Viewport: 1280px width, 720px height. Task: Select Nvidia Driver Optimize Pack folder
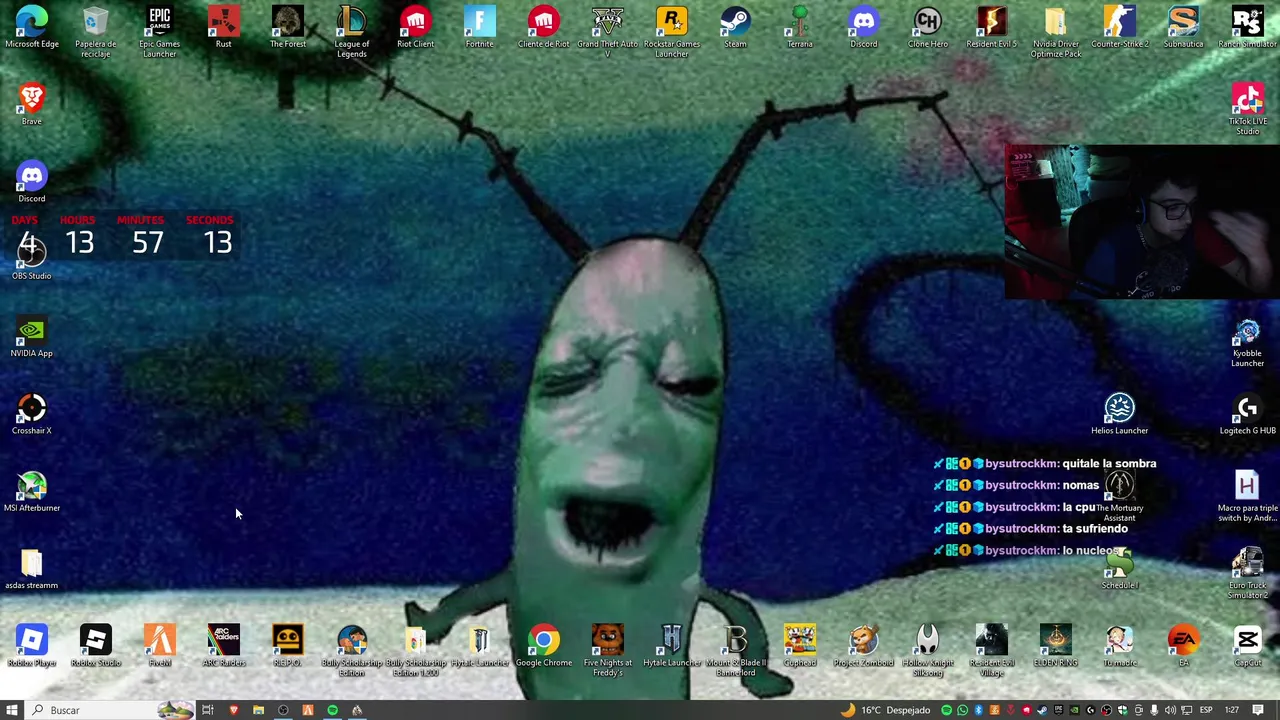[1055, 32]
